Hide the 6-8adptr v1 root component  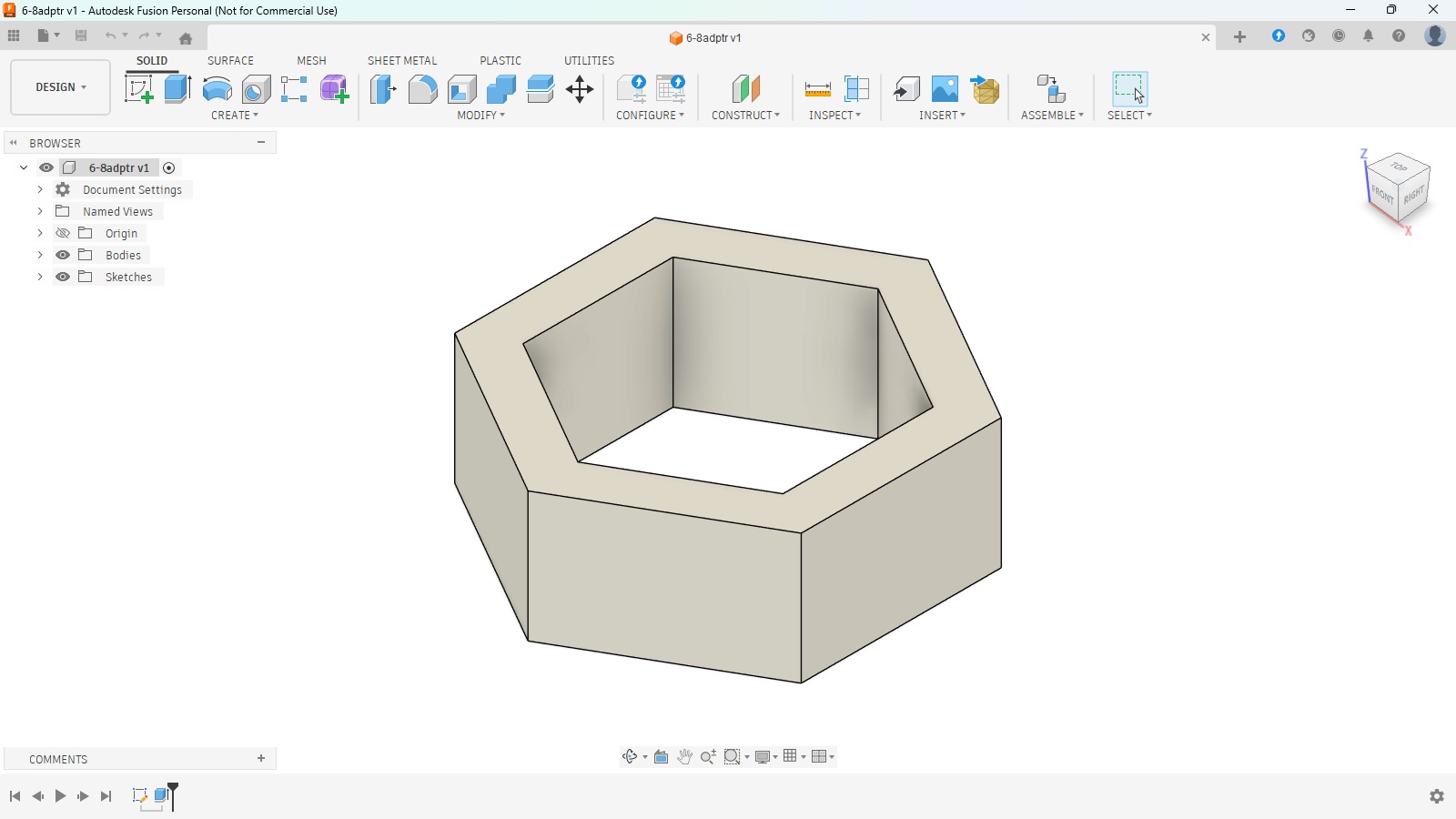tap(46, 167)
